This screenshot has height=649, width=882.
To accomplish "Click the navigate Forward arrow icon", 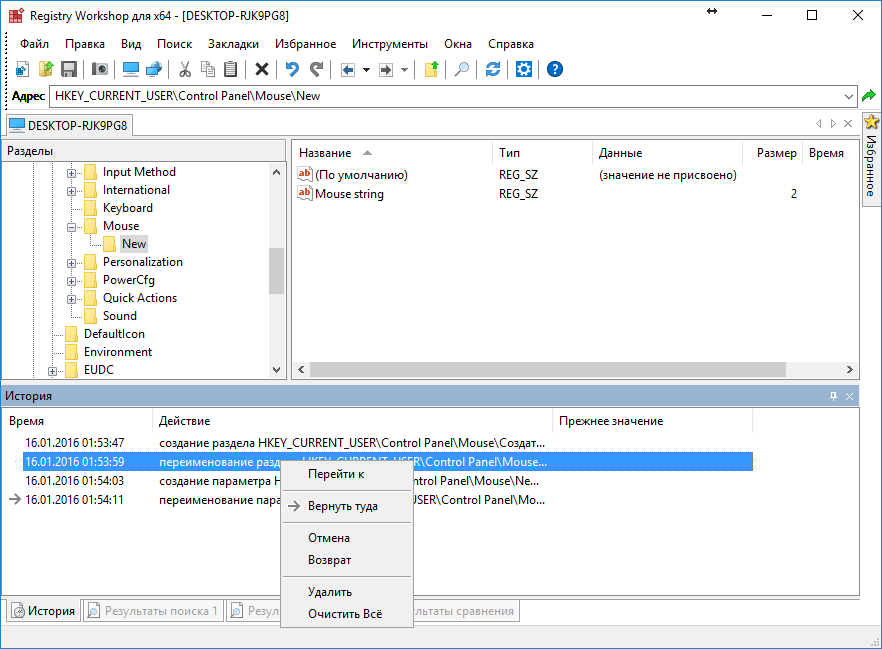I will pos(386,70).
